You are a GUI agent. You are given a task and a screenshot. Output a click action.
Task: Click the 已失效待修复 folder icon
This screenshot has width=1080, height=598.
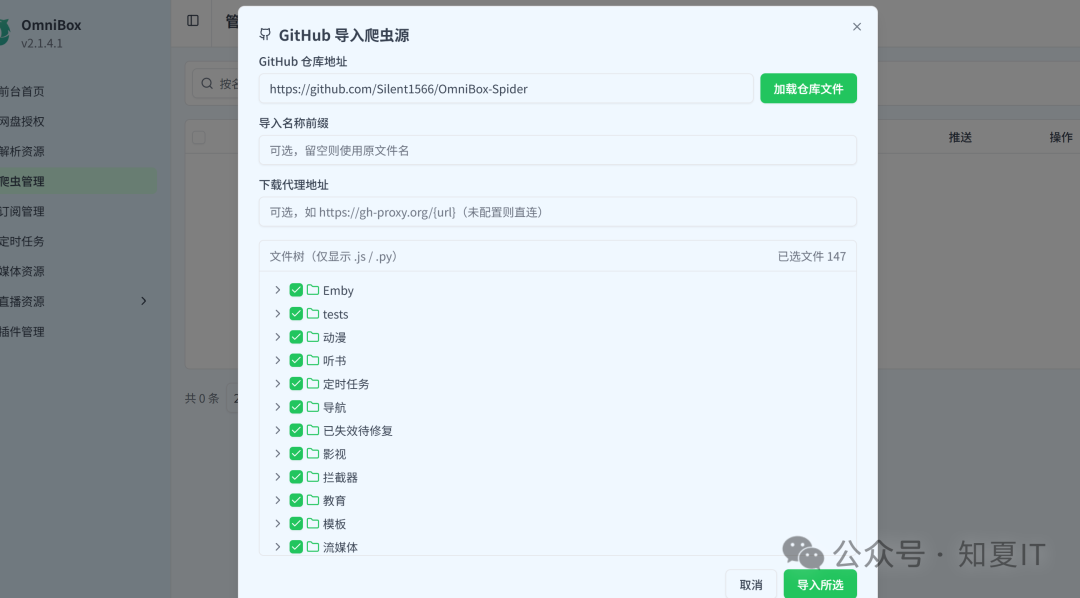click(x=313, y=431)
